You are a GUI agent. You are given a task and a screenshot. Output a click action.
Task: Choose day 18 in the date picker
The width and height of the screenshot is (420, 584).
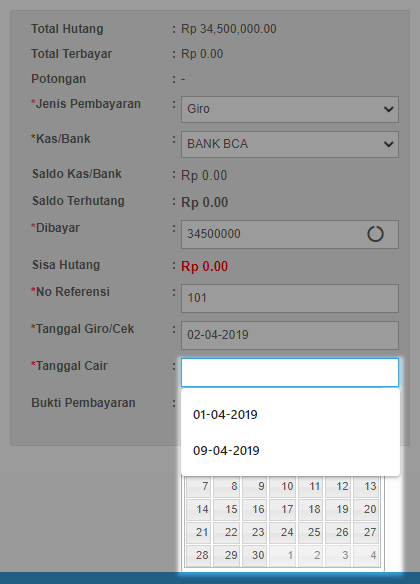310,509
